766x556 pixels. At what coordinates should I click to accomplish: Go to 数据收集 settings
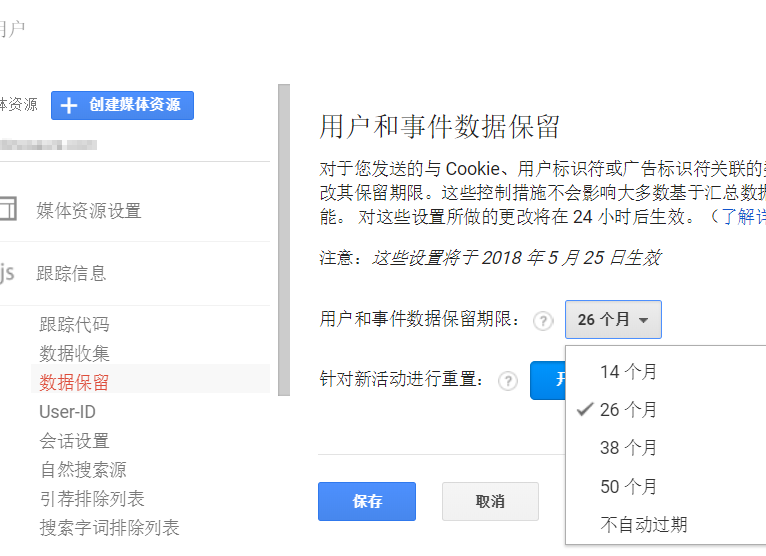74,353
